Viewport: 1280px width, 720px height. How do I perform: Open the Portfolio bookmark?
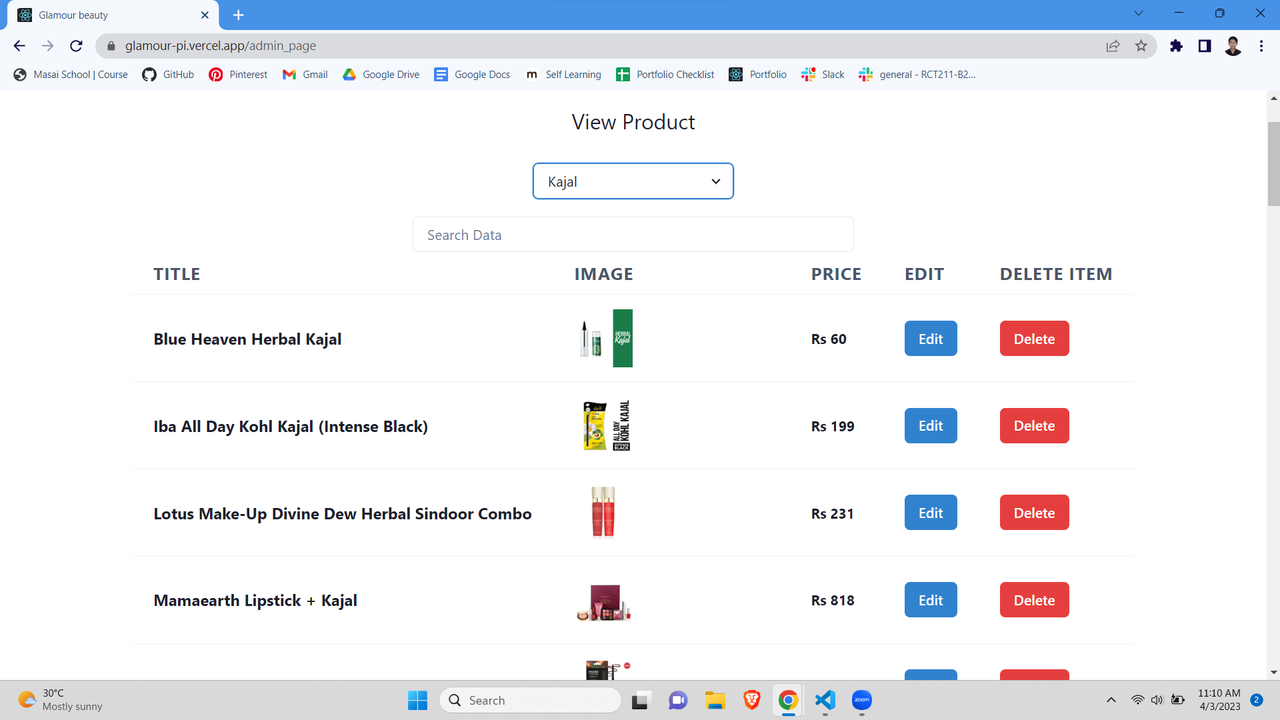(x=758, y=74)
